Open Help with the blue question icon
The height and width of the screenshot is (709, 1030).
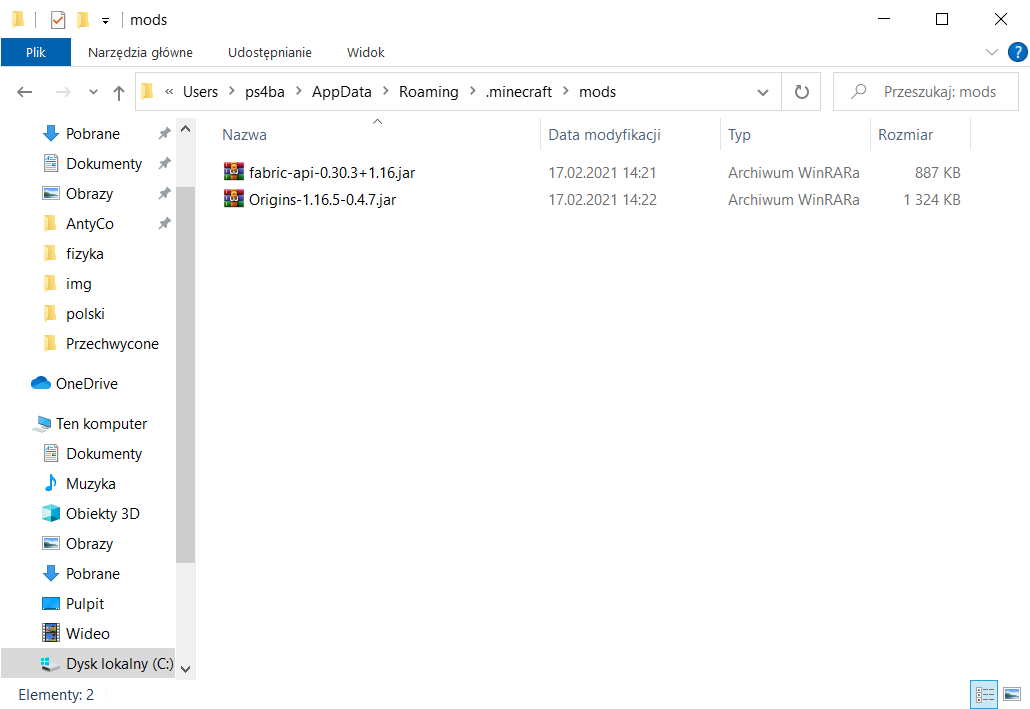1018,52
